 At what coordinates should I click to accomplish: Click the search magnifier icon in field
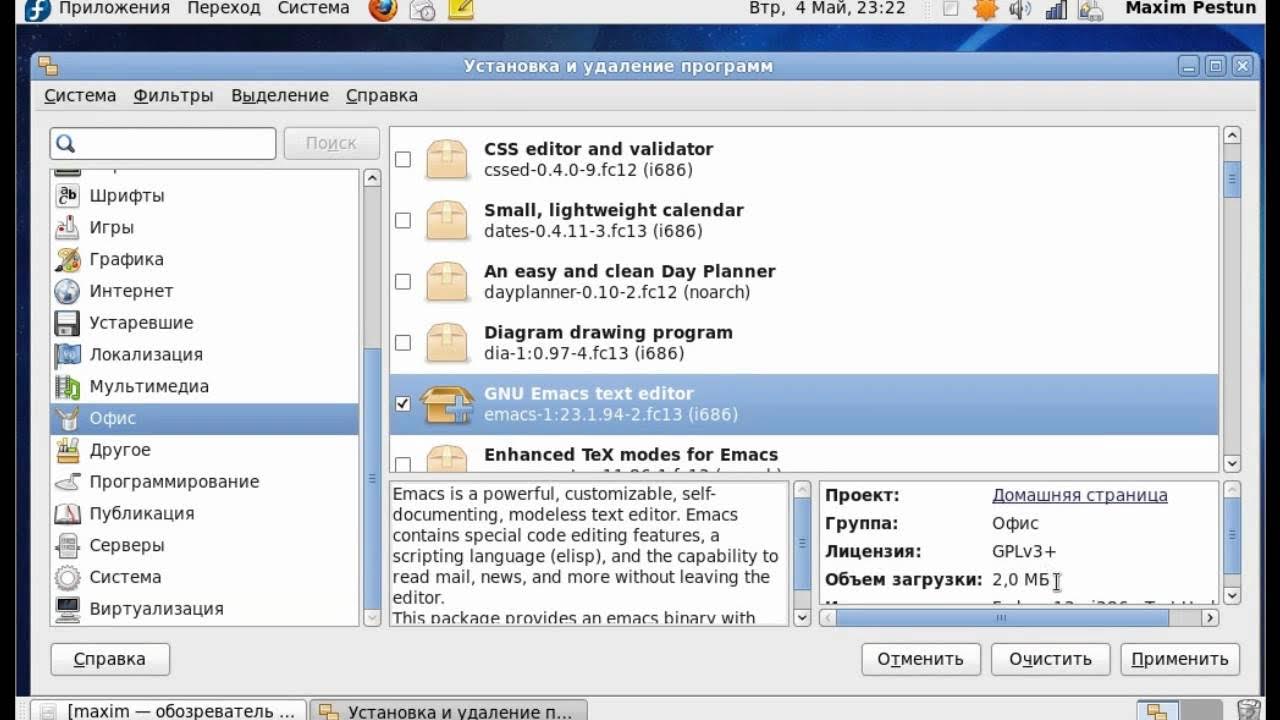click(x=64, y=144)
